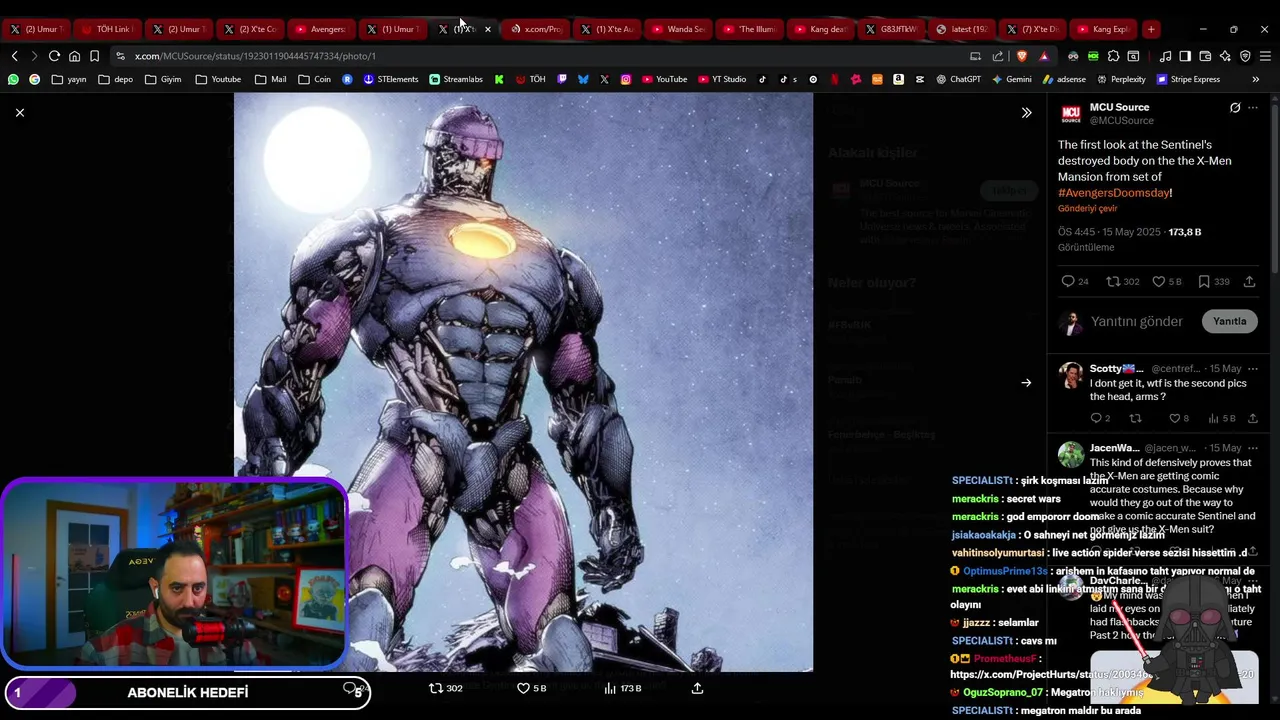Translate post via Gönderiyi çevir

point(1088,209)
